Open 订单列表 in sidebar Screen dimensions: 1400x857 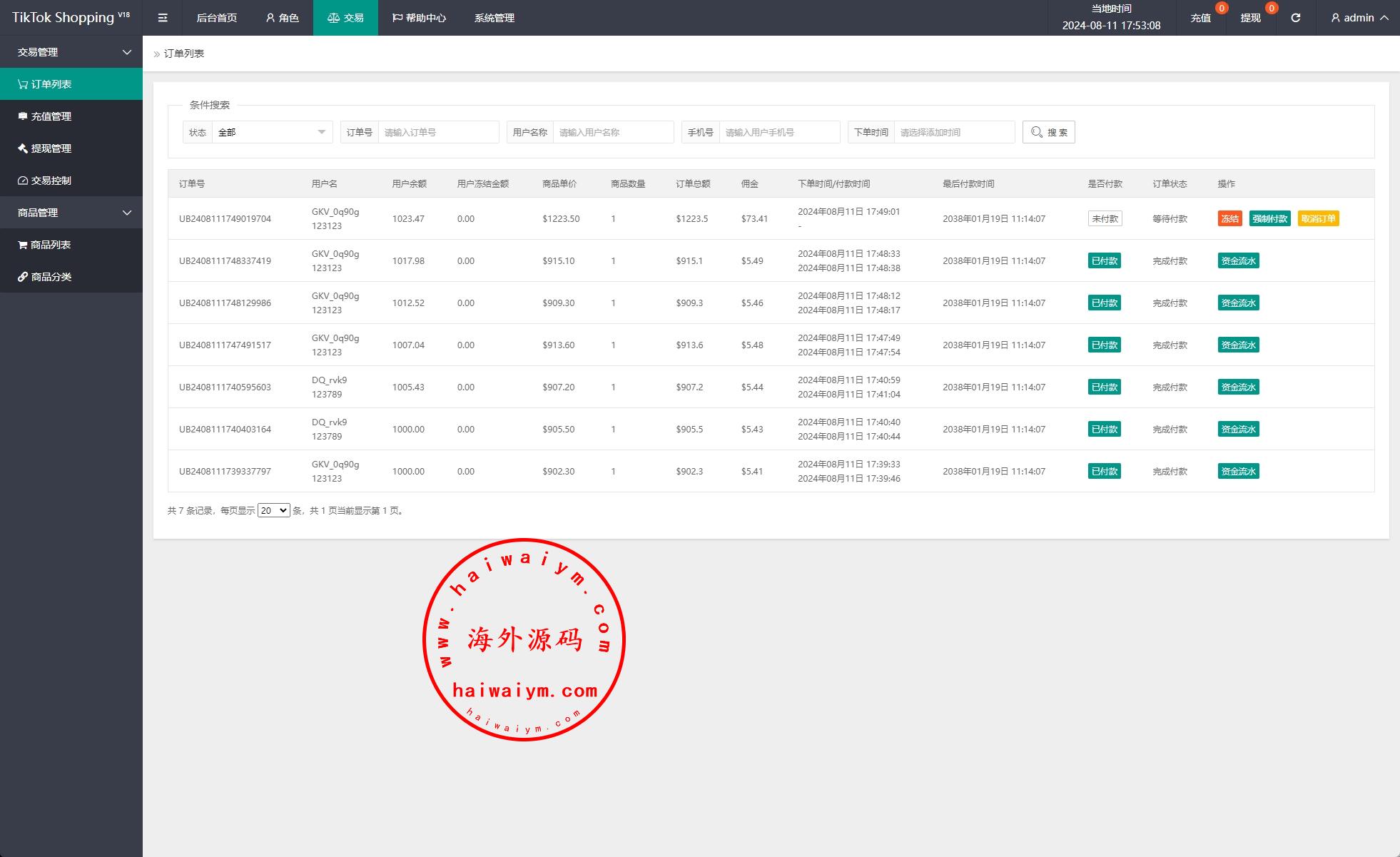tap(51, 84)
